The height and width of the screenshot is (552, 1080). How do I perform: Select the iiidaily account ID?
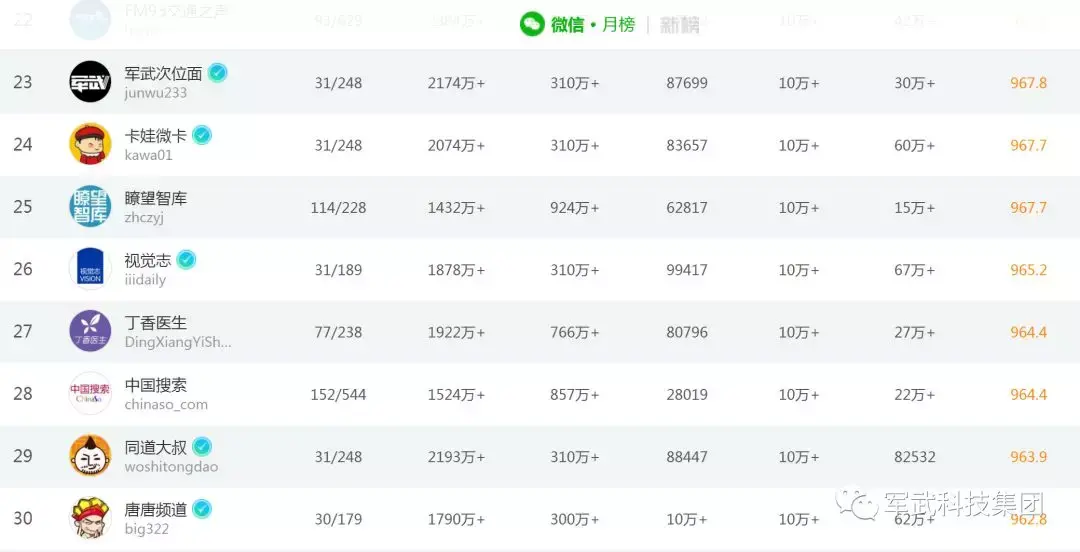[x=145, y=280]
